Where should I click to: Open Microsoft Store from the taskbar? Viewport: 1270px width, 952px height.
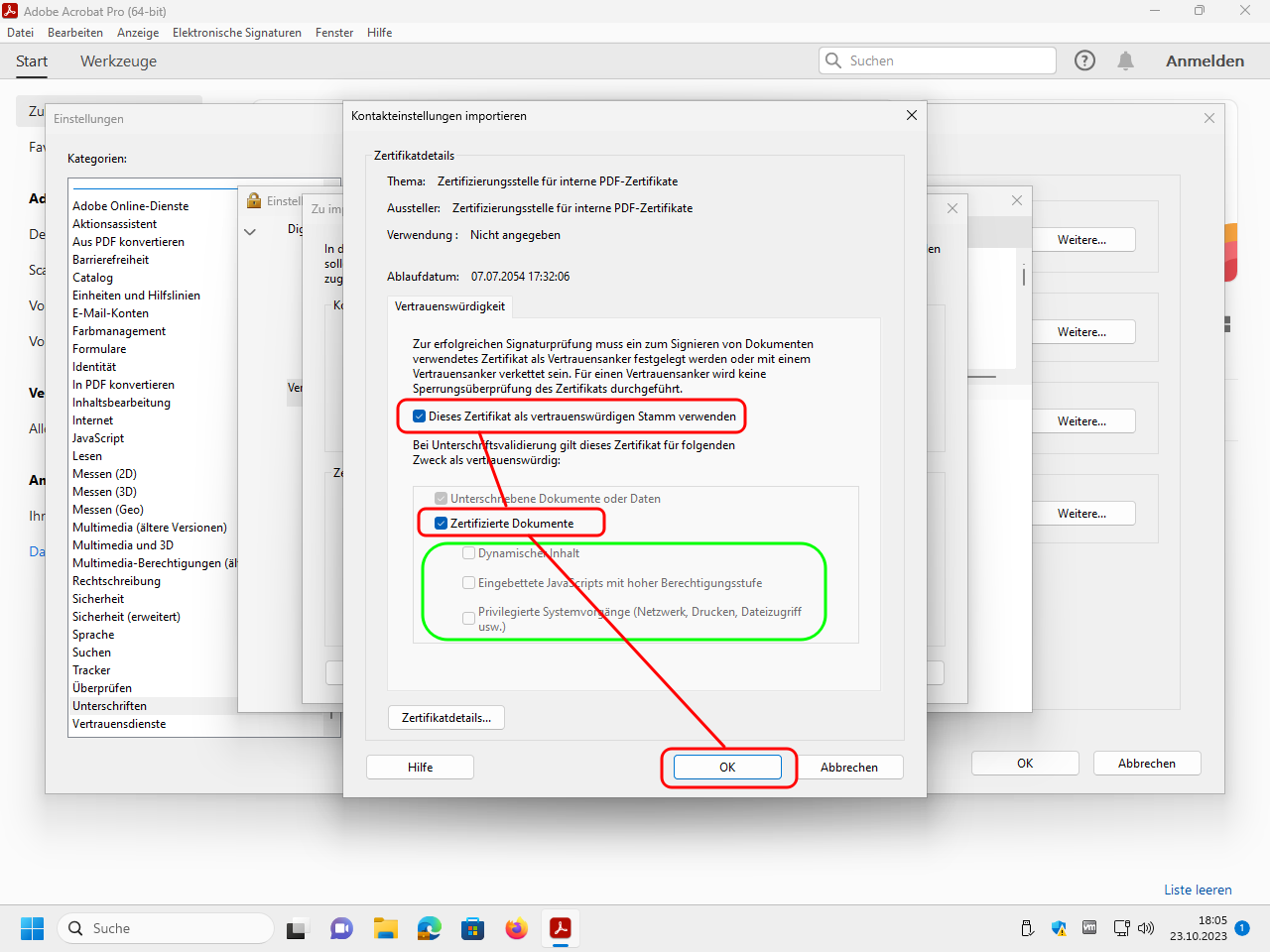[x=472, y=928]
